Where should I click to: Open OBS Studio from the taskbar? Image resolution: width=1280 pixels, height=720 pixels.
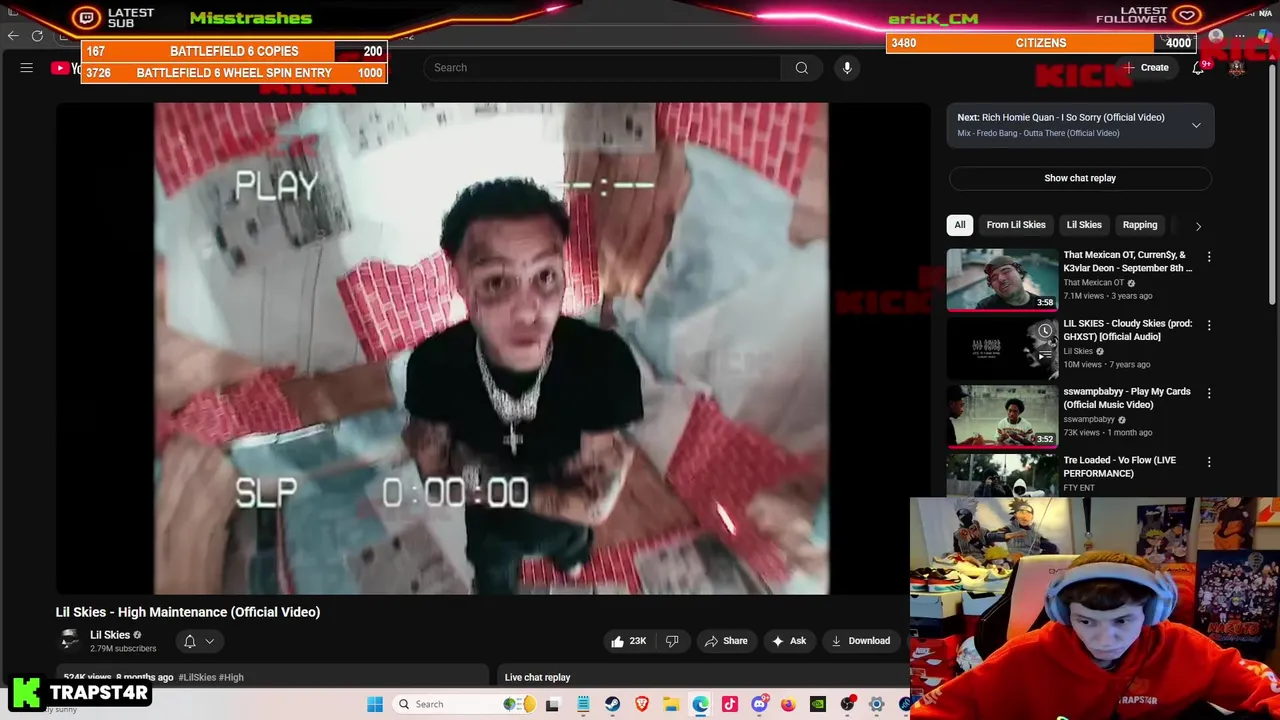[847, 704]
